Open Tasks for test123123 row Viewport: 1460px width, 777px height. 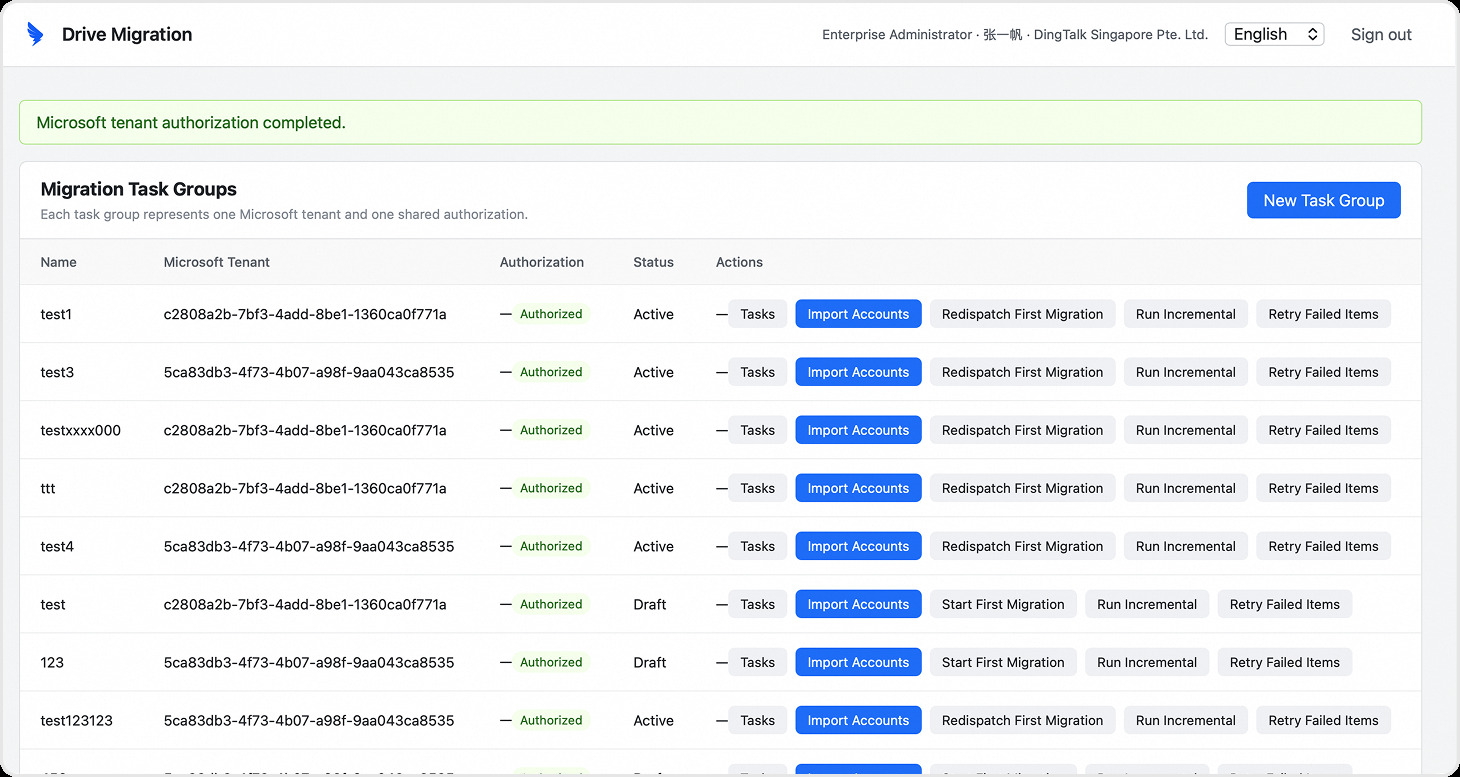[x=757, y=720]
